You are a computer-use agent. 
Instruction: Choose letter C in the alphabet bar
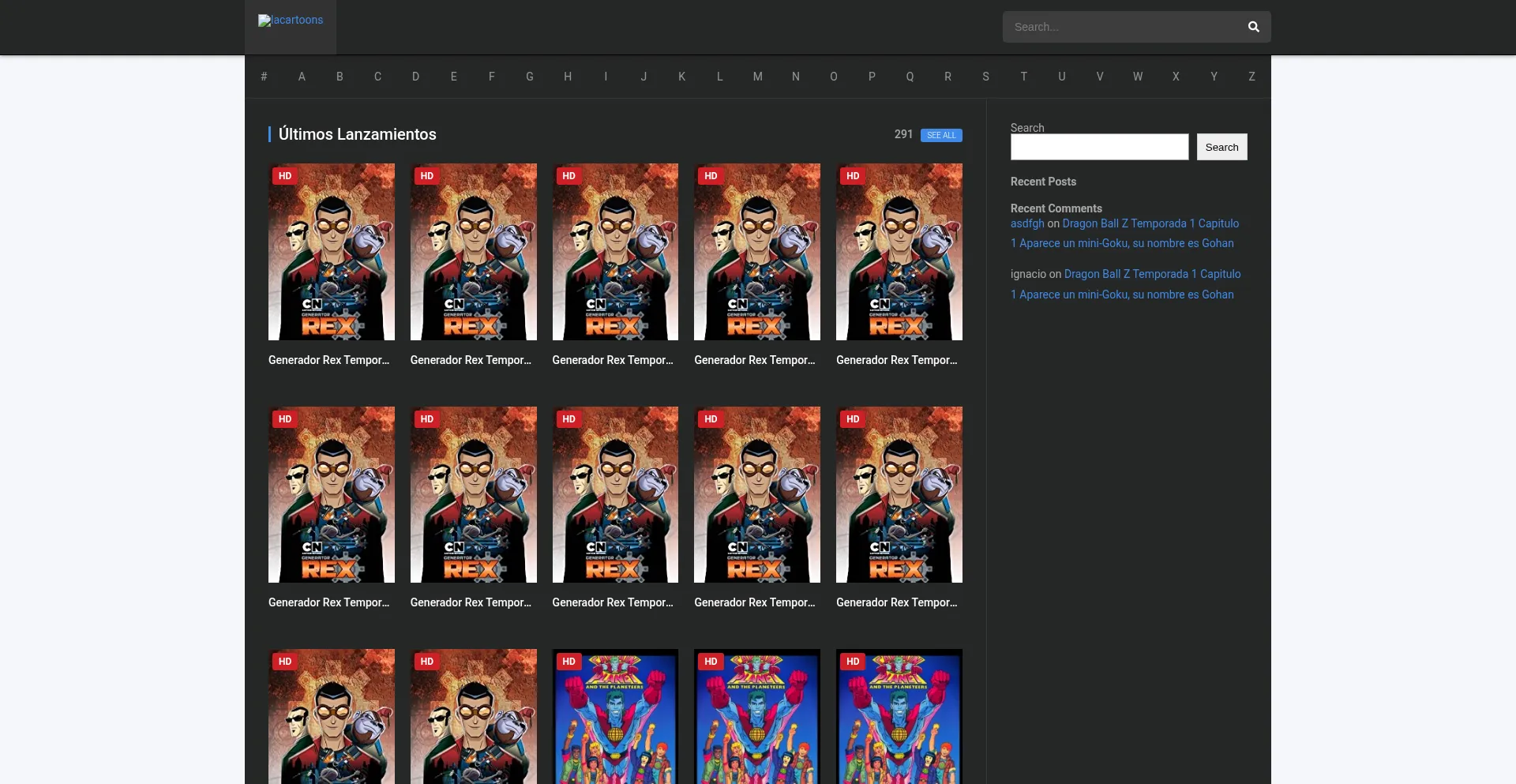pyautogui.click(x=377, y=77)
